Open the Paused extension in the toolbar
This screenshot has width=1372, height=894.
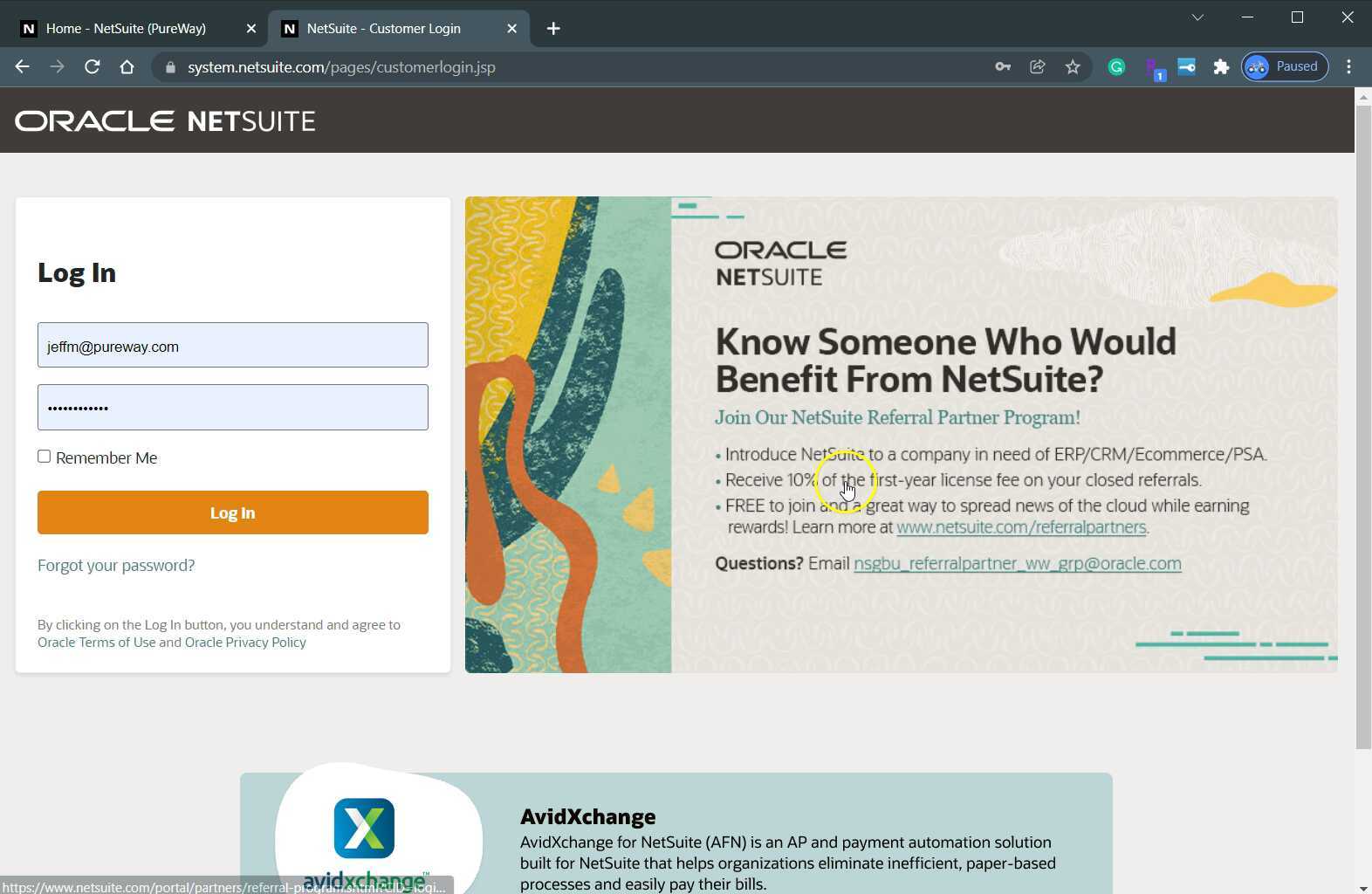tap(1284, 66)
